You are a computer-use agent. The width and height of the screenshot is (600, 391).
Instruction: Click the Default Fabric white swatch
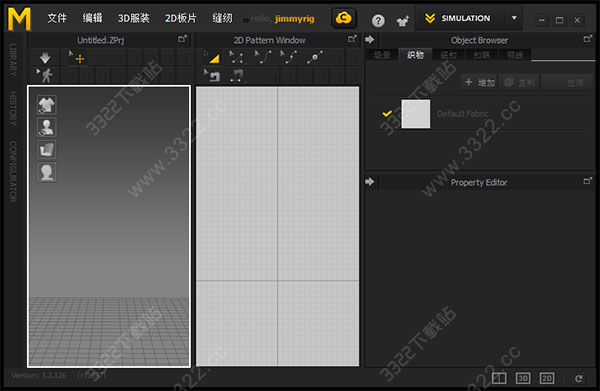pos(416,114)
